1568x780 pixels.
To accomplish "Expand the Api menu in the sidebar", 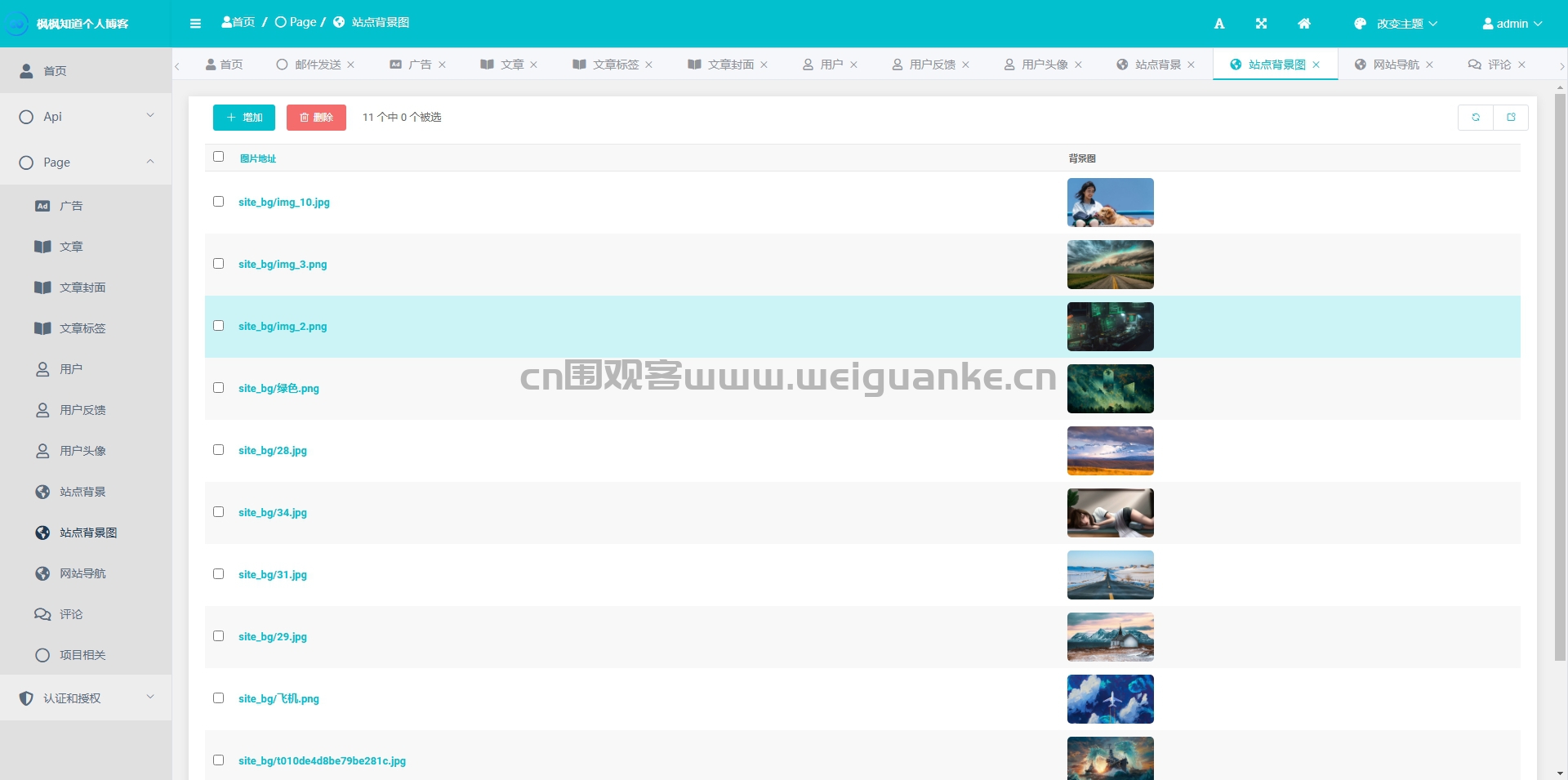I will point(86,117).
